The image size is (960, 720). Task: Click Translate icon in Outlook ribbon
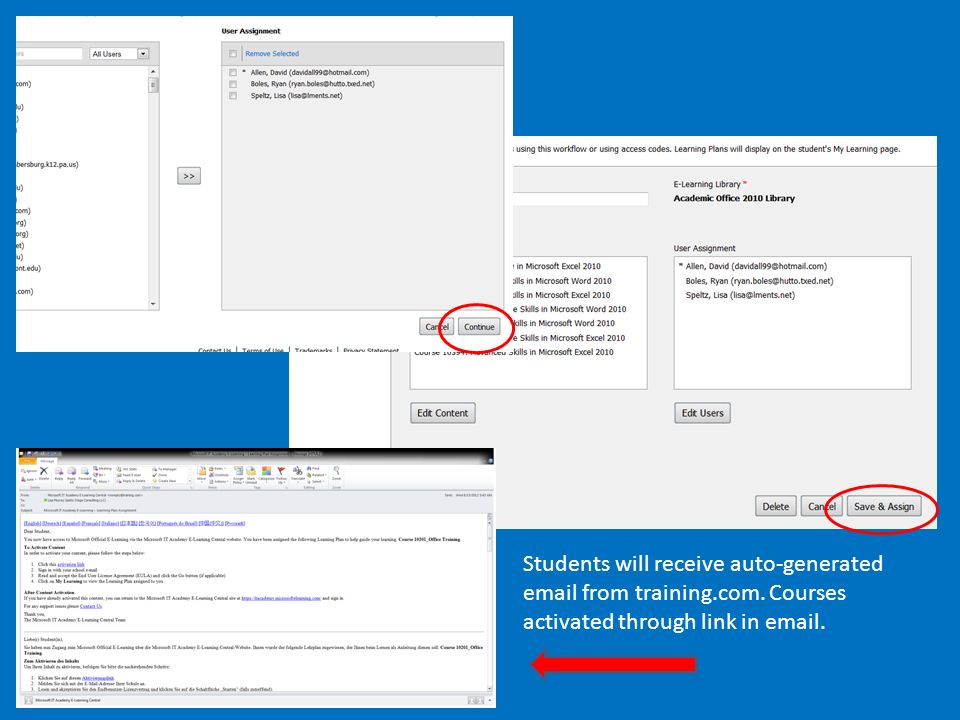pyautogui.click(x=298, y=474)
